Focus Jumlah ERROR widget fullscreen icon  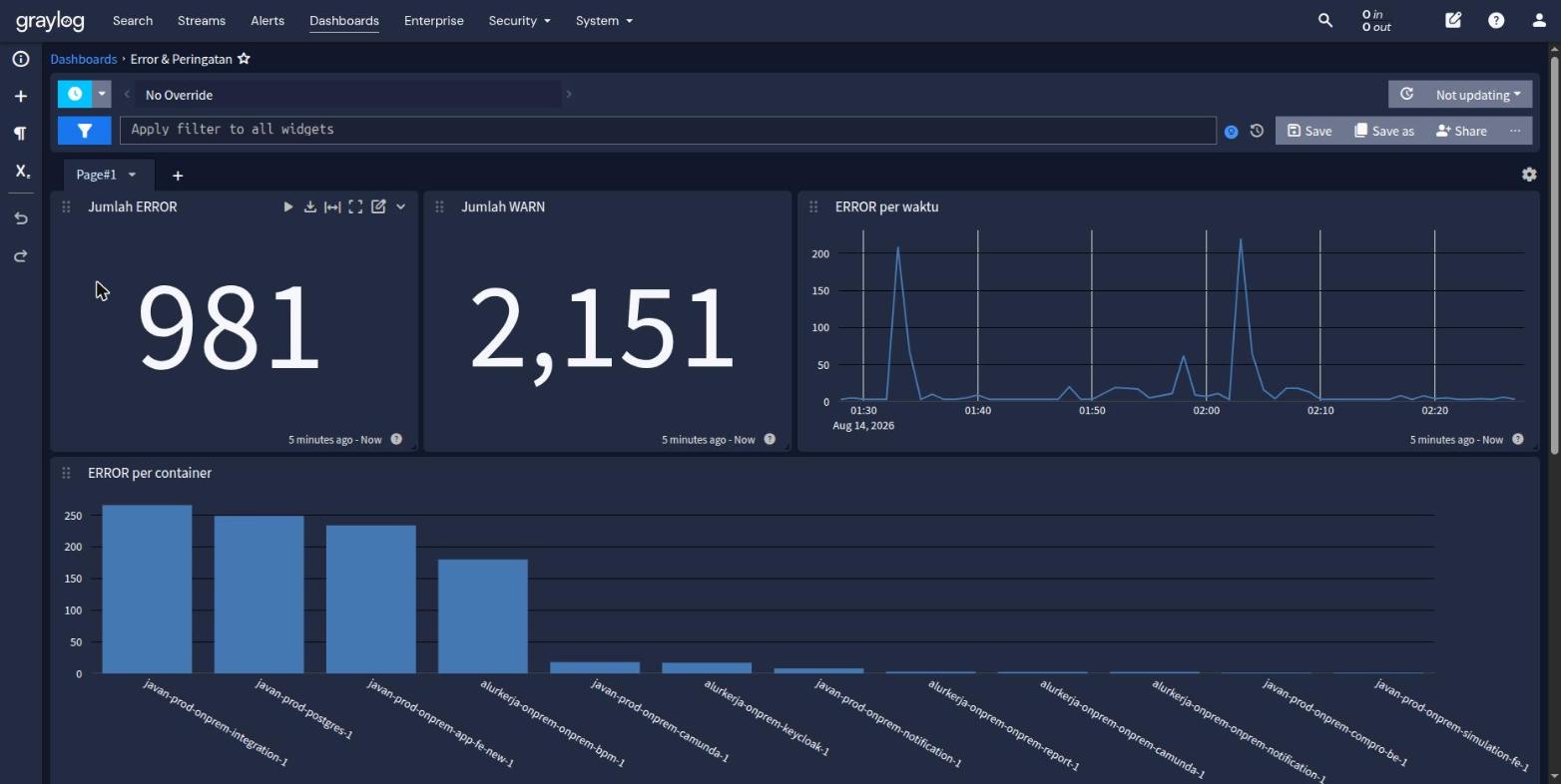(x=355, y=206)
